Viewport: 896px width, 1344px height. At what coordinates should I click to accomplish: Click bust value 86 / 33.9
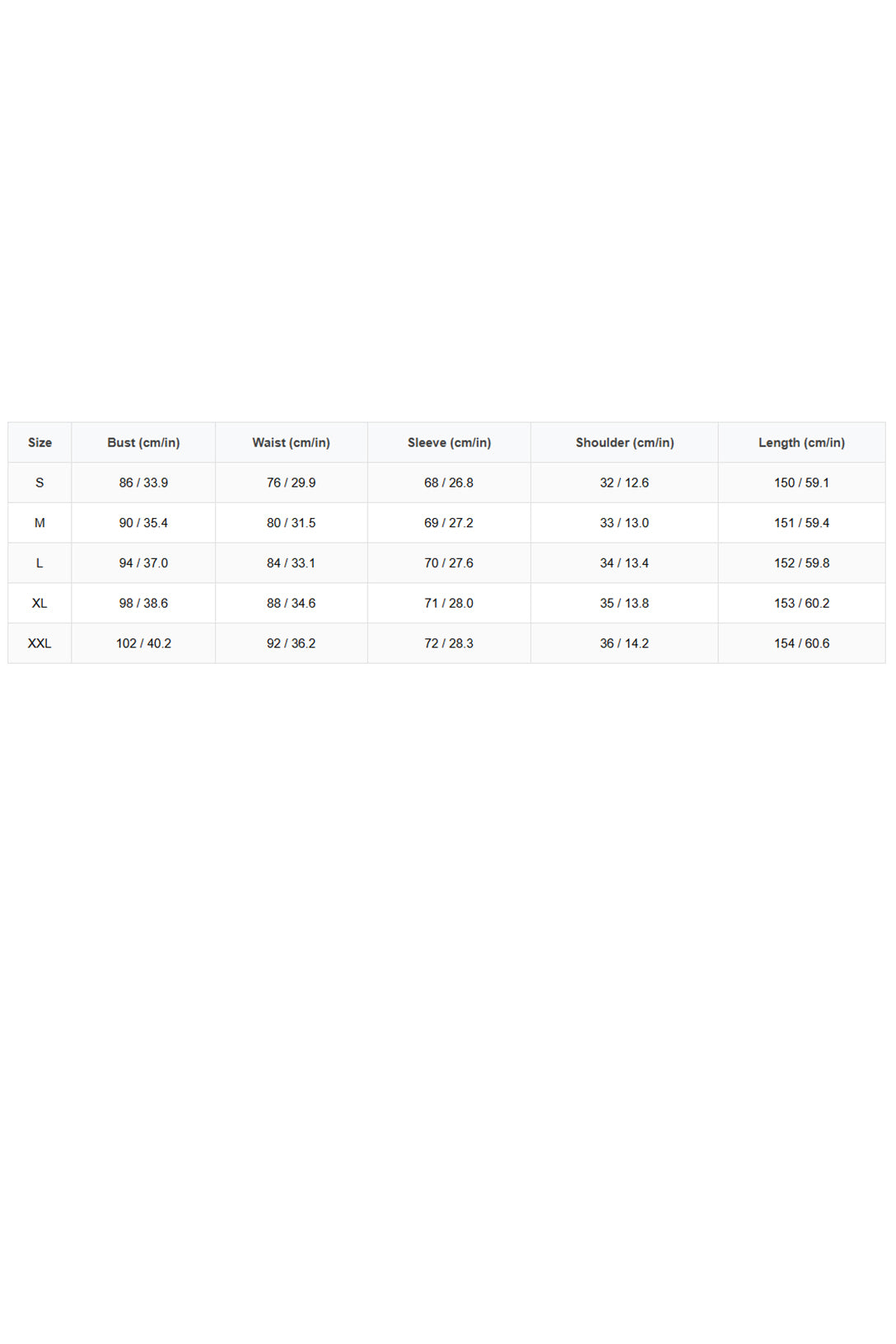point(143,483)
